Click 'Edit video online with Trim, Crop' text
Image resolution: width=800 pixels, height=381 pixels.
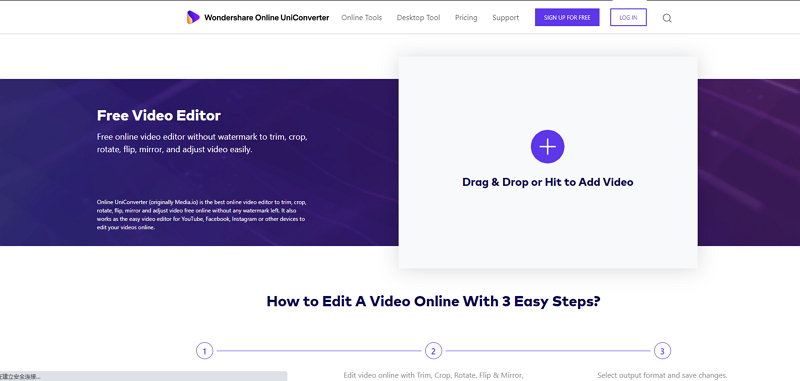(x=433, y=375)
